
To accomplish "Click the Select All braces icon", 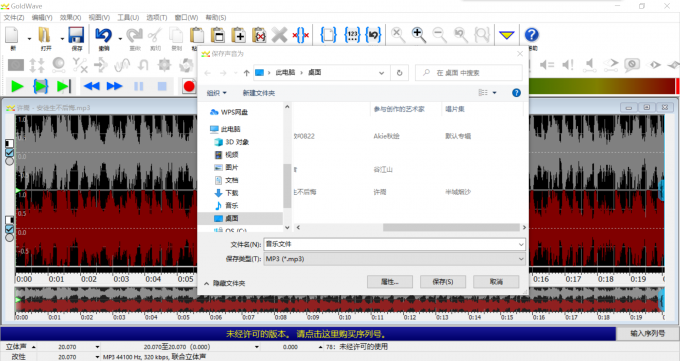I will coord(328,35).
